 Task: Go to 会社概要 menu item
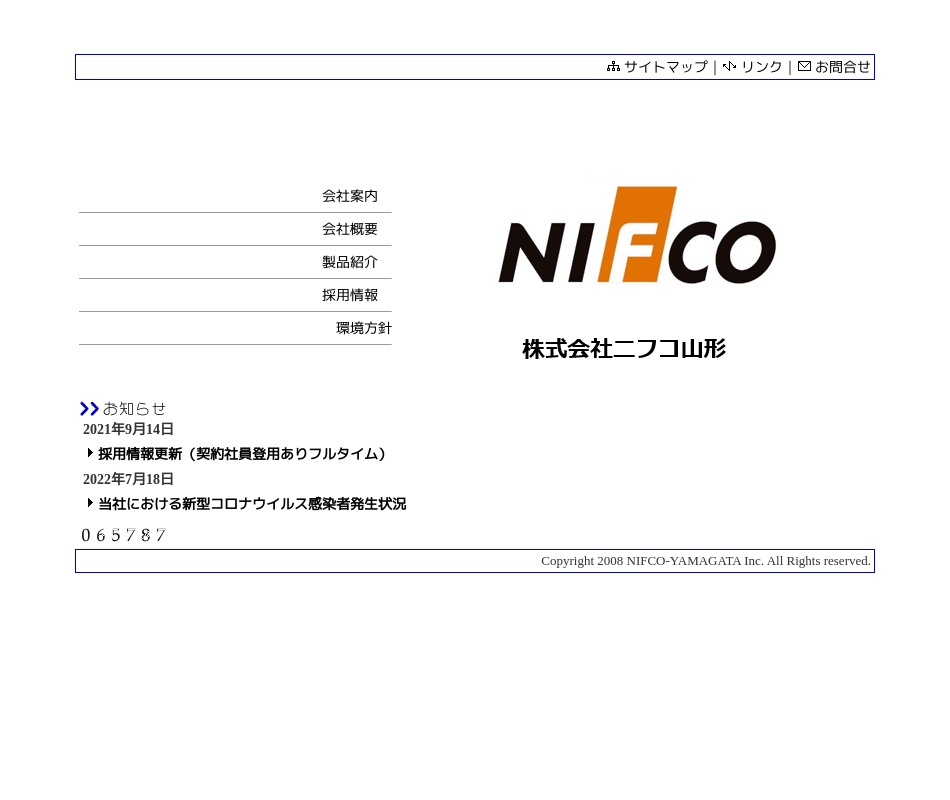(349, 229)
